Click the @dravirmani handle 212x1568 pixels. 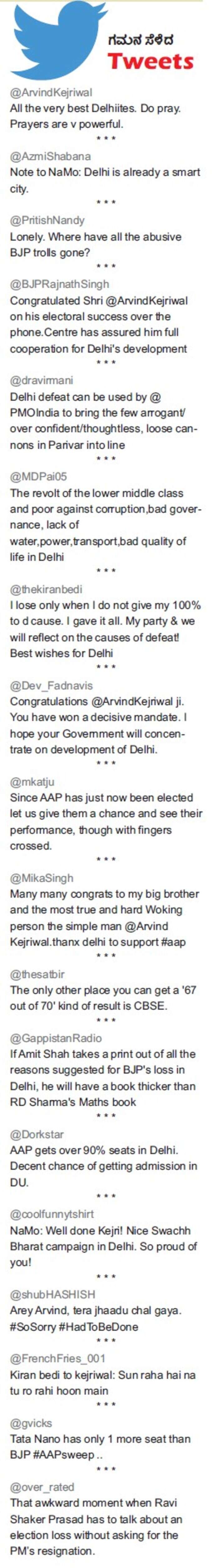(41, 380)
